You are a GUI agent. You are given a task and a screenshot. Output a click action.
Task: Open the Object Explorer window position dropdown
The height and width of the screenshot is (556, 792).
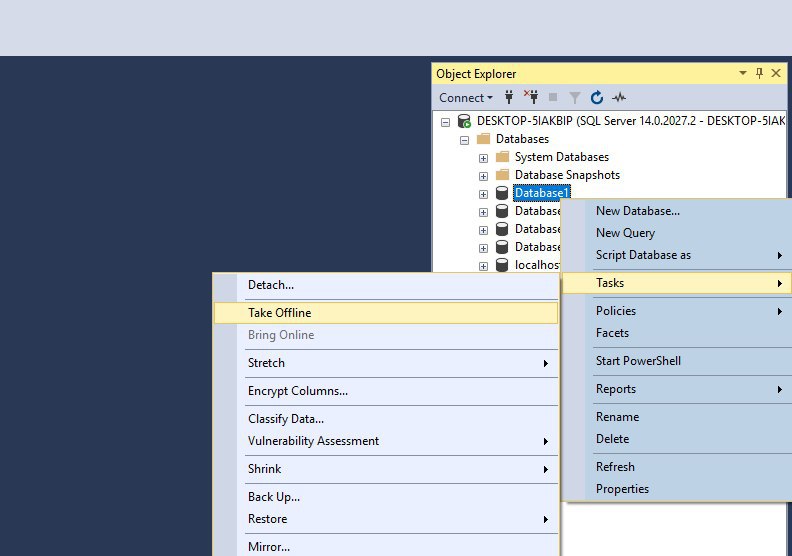[x=742, y=73]
